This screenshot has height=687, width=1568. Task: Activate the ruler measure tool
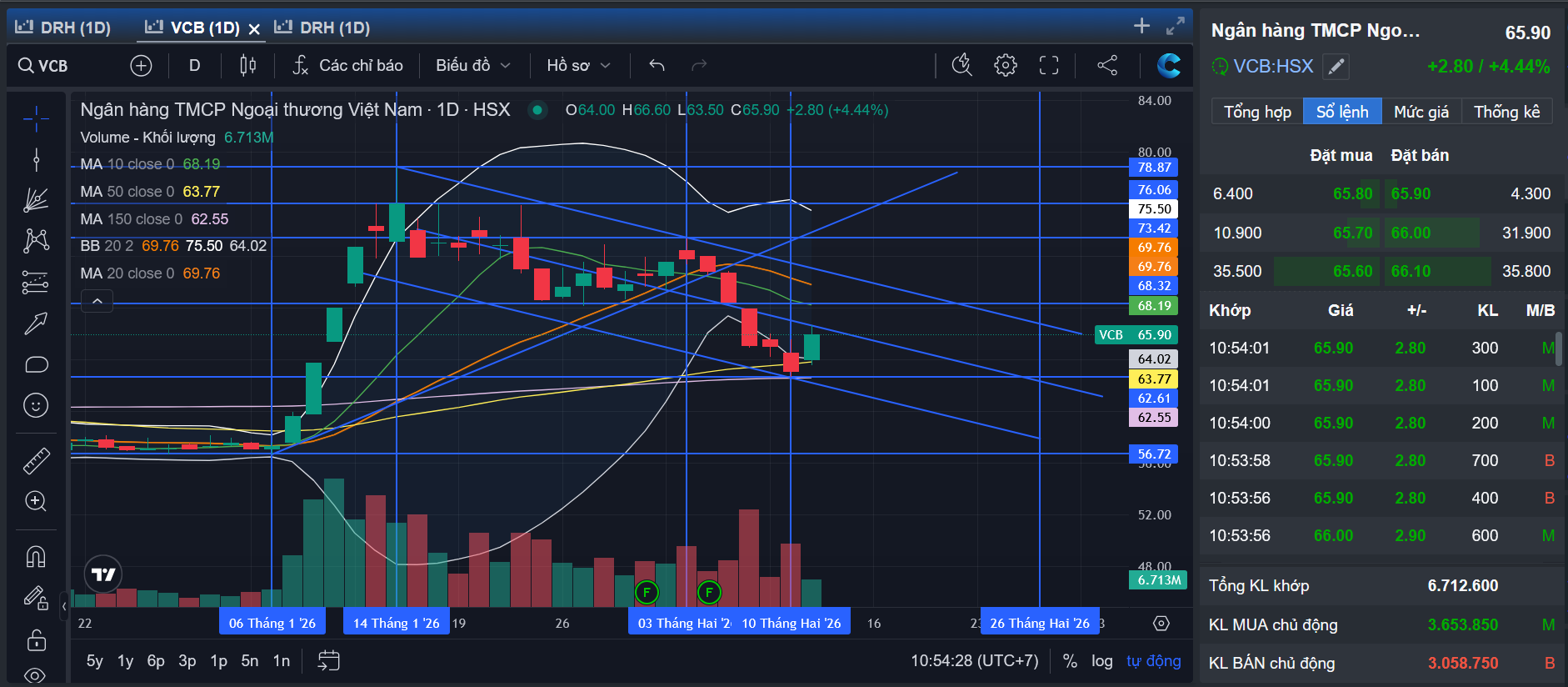[x=36, y=460]
